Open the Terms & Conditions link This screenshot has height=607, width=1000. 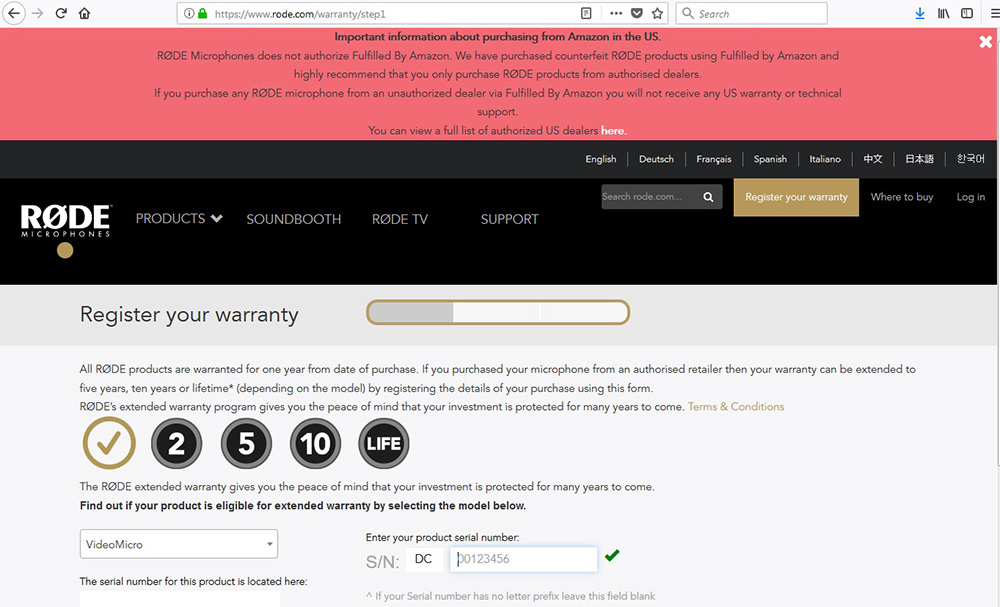(736, 407)
